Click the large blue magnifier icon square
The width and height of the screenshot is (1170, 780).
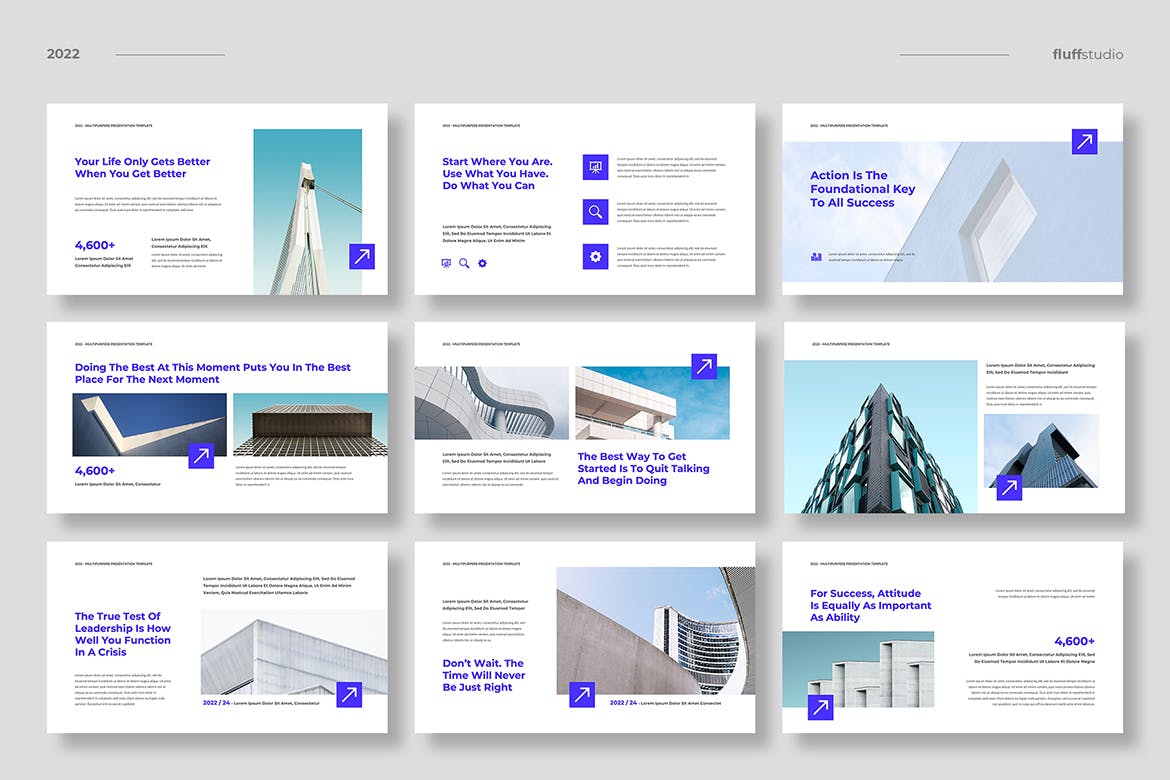595,211
